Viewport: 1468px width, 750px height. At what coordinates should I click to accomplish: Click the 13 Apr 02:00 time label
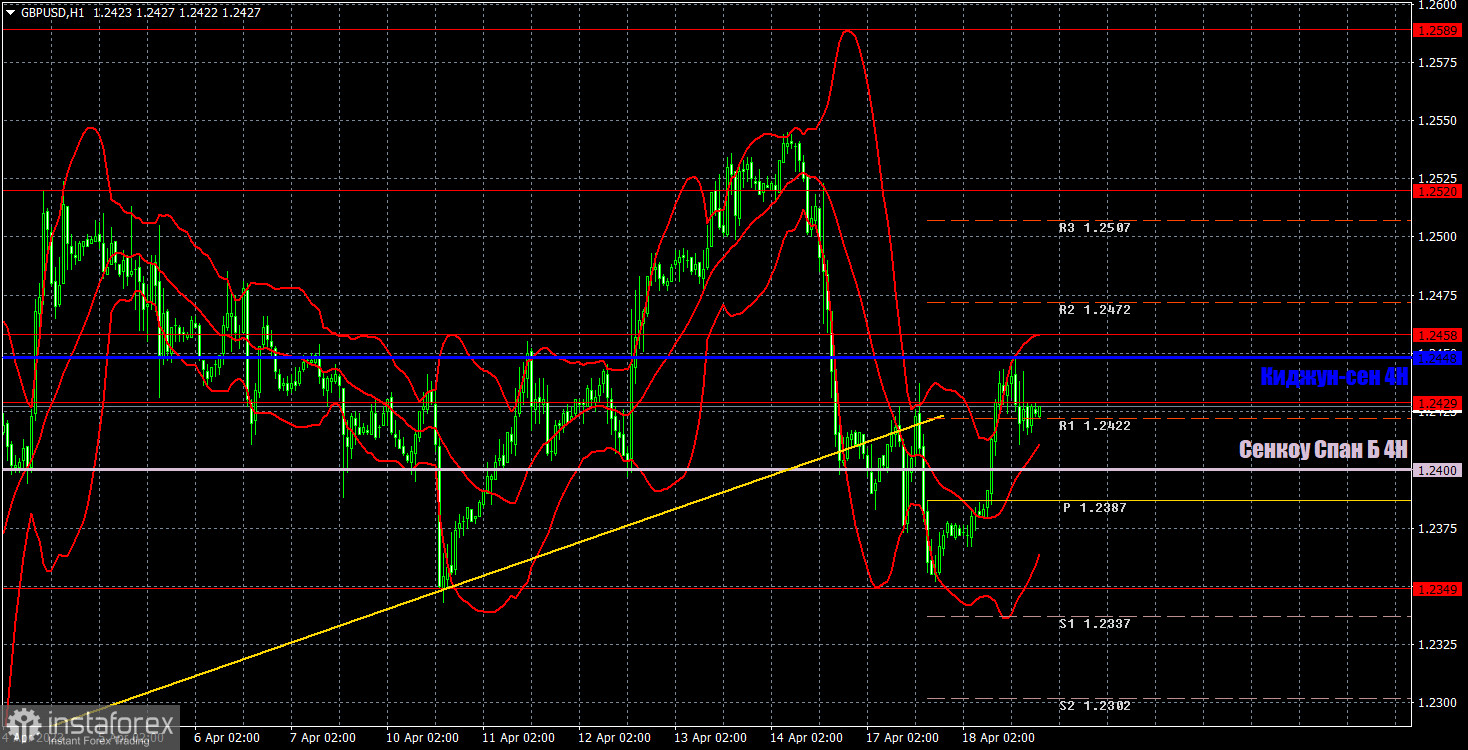(710, 738)
